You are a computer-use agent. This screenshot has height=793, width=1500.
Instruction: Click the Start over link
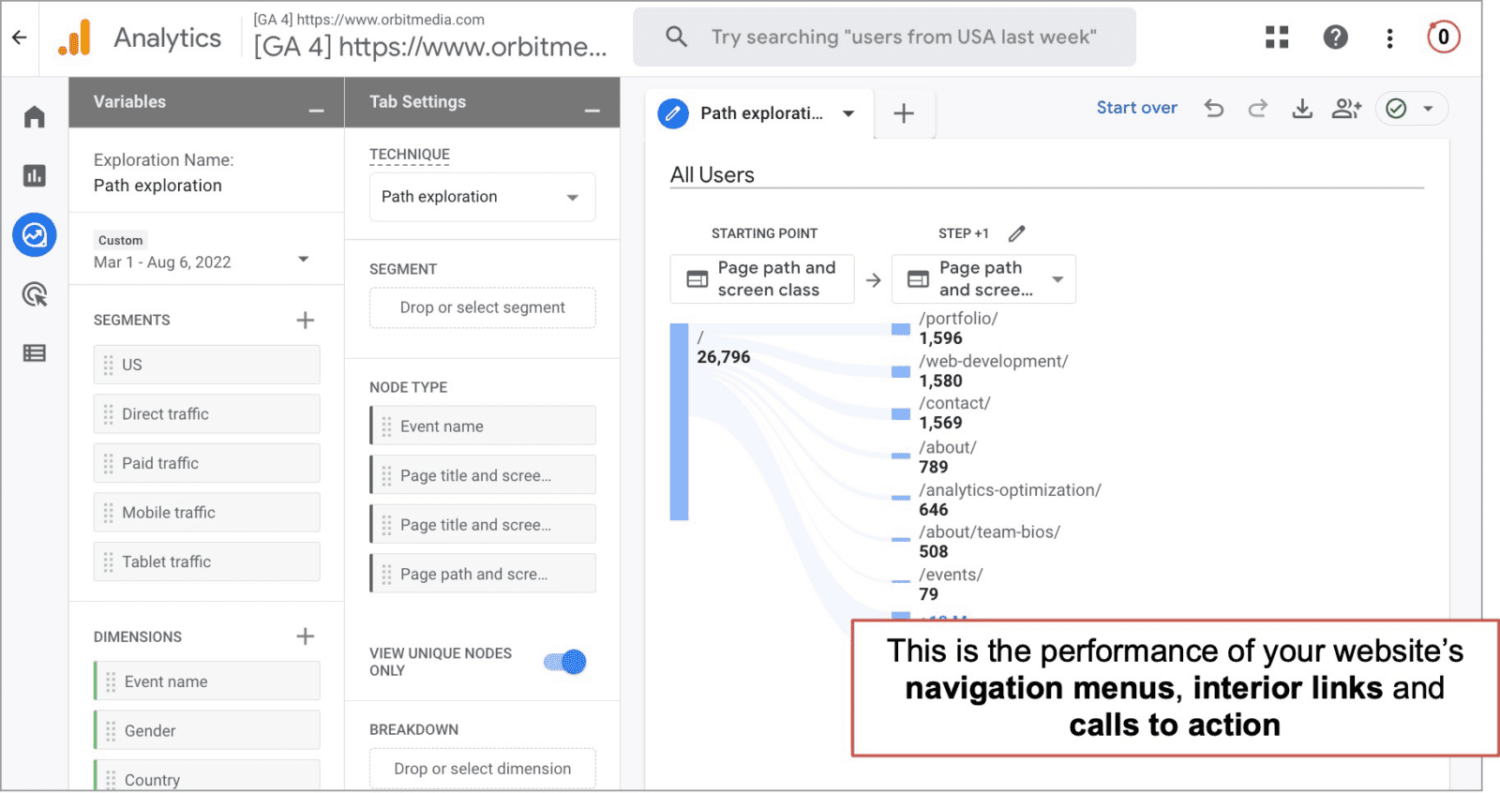tap(1137, 108)
